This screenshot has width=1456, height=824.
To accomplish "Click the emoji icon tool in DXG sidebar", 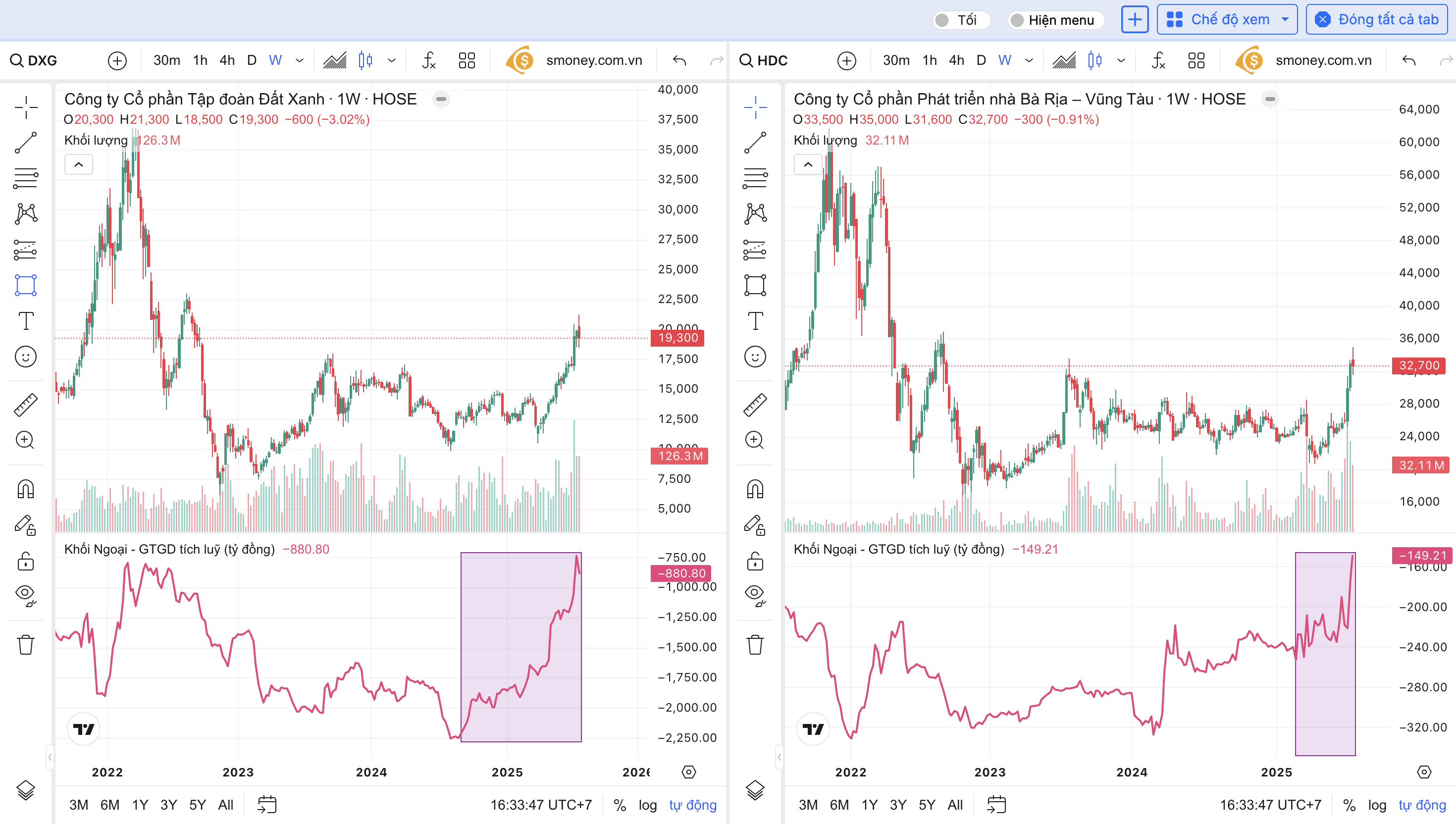I will pyautogui.click(x=25, y=357).
